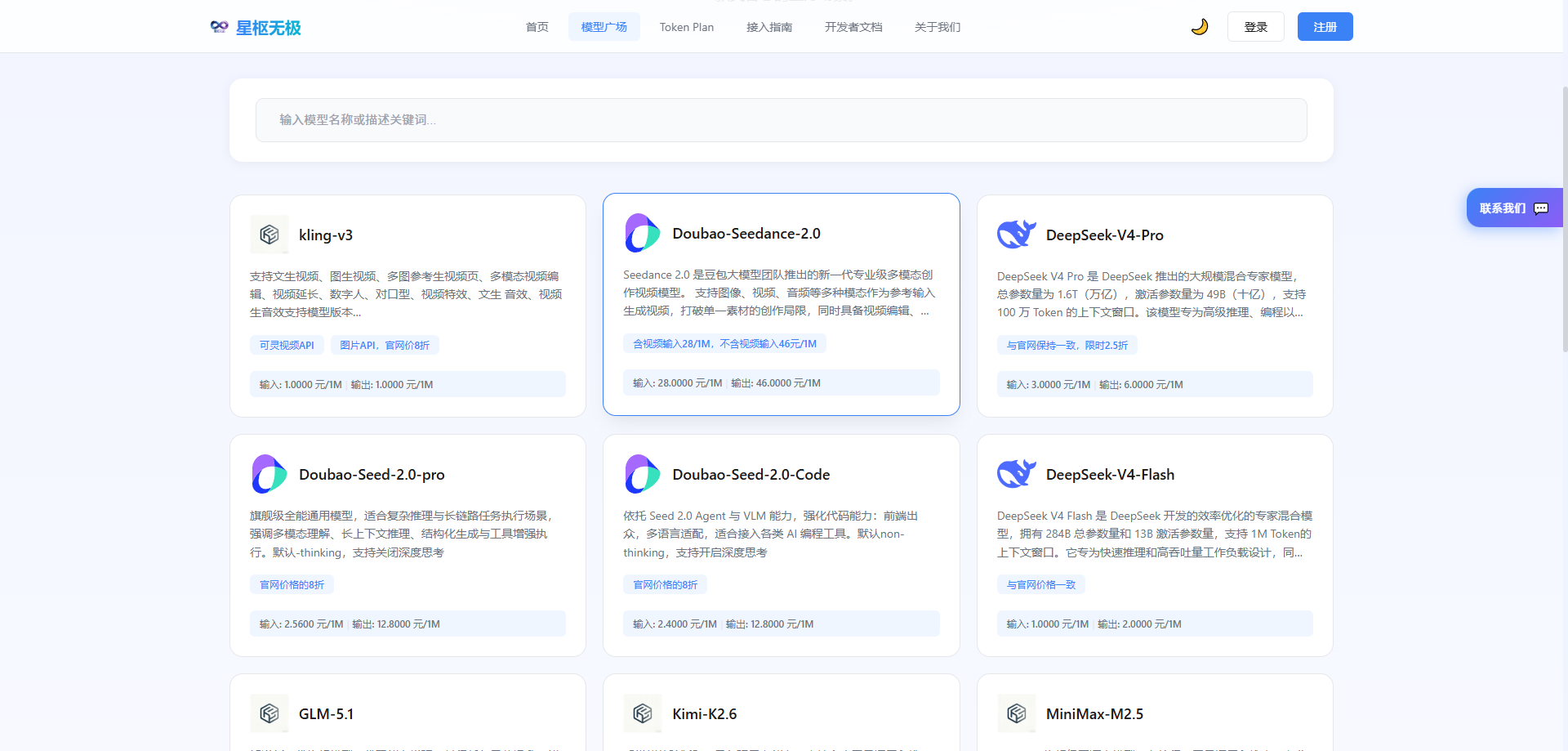Screen dimensions: 1568x751
Task: Click the DeepSeek V4 Pro description text
Action: [1155, 294]
